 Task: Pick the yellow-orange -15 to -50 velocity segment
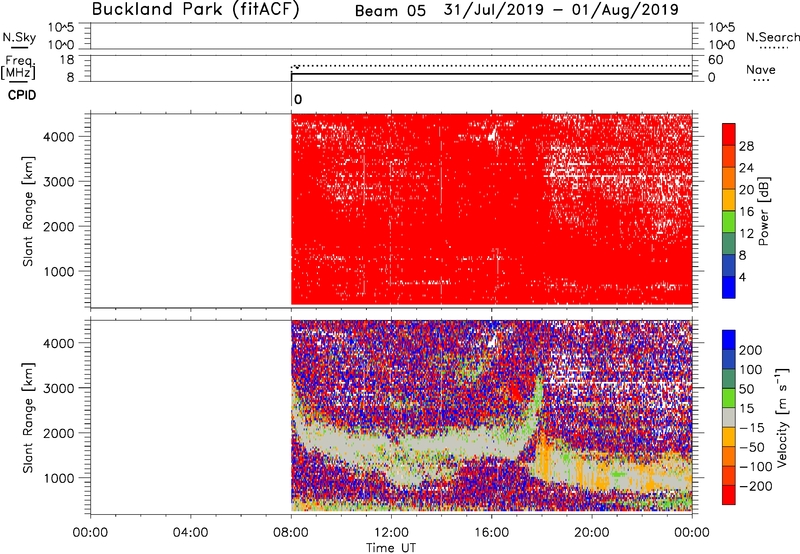pos(729,437)
